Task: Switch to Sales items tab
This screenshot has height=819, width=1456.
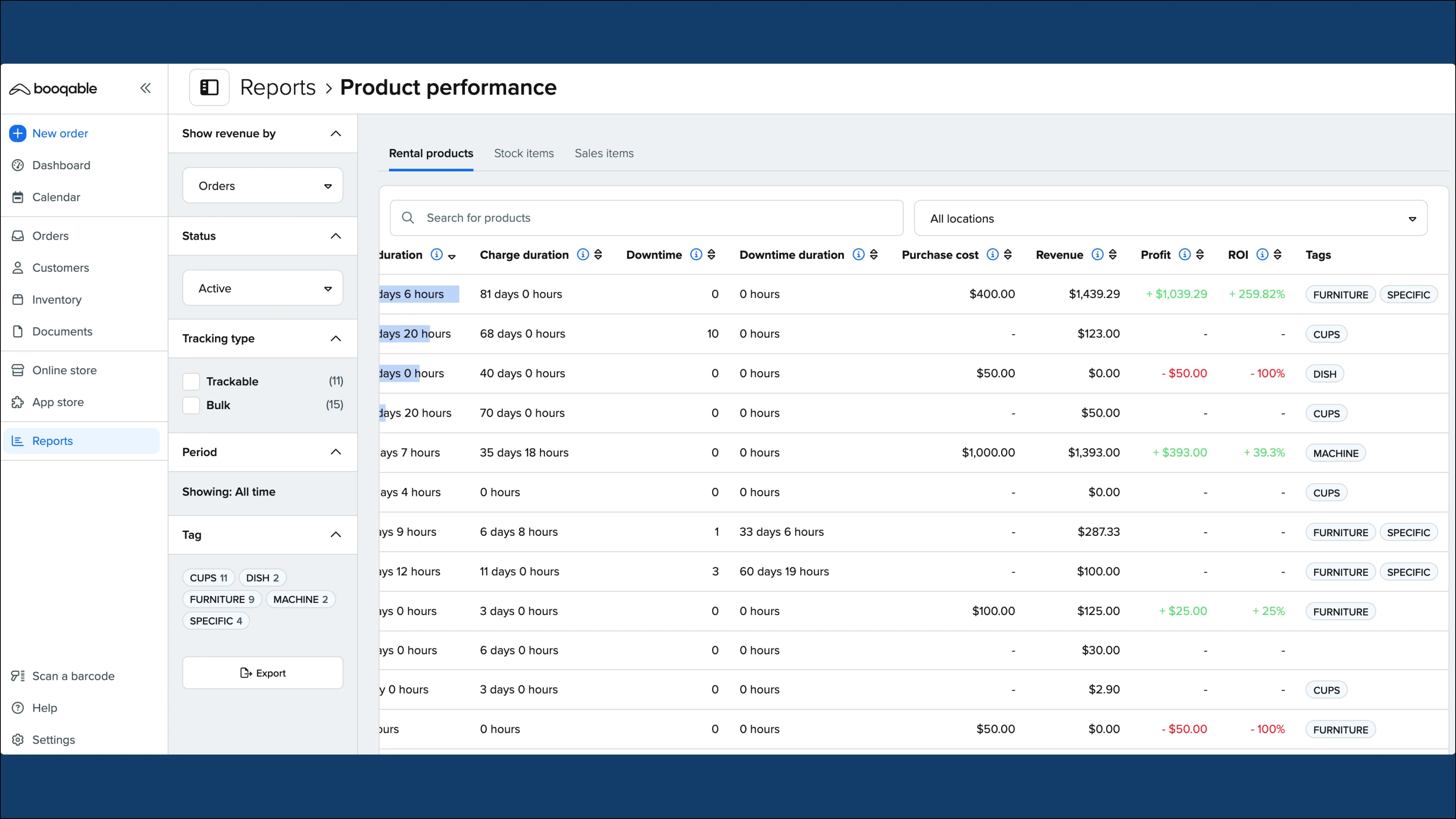Action: click(604, 153)
